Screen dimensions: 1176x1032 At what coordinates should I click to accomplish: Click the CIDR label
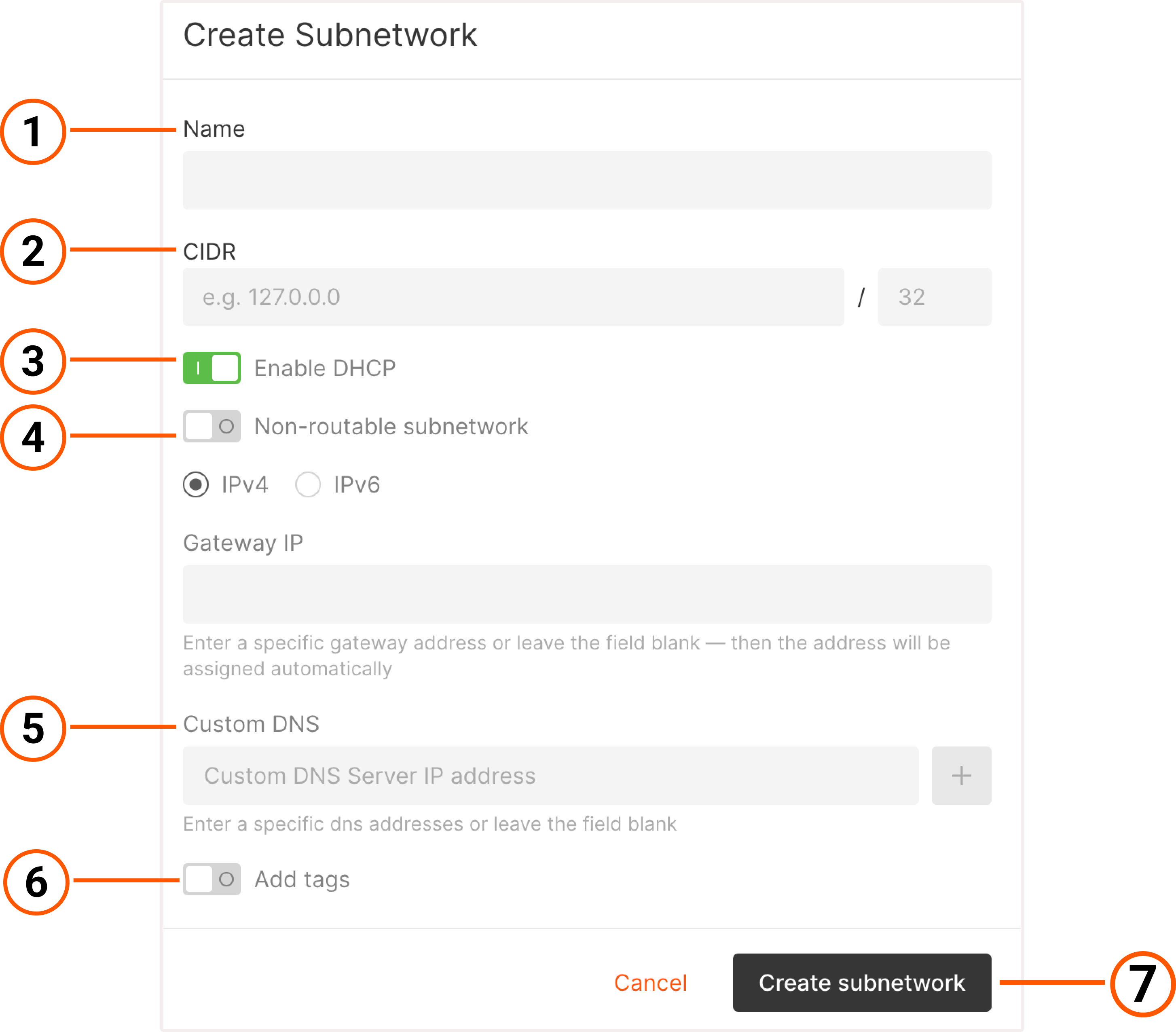[209, 252]
